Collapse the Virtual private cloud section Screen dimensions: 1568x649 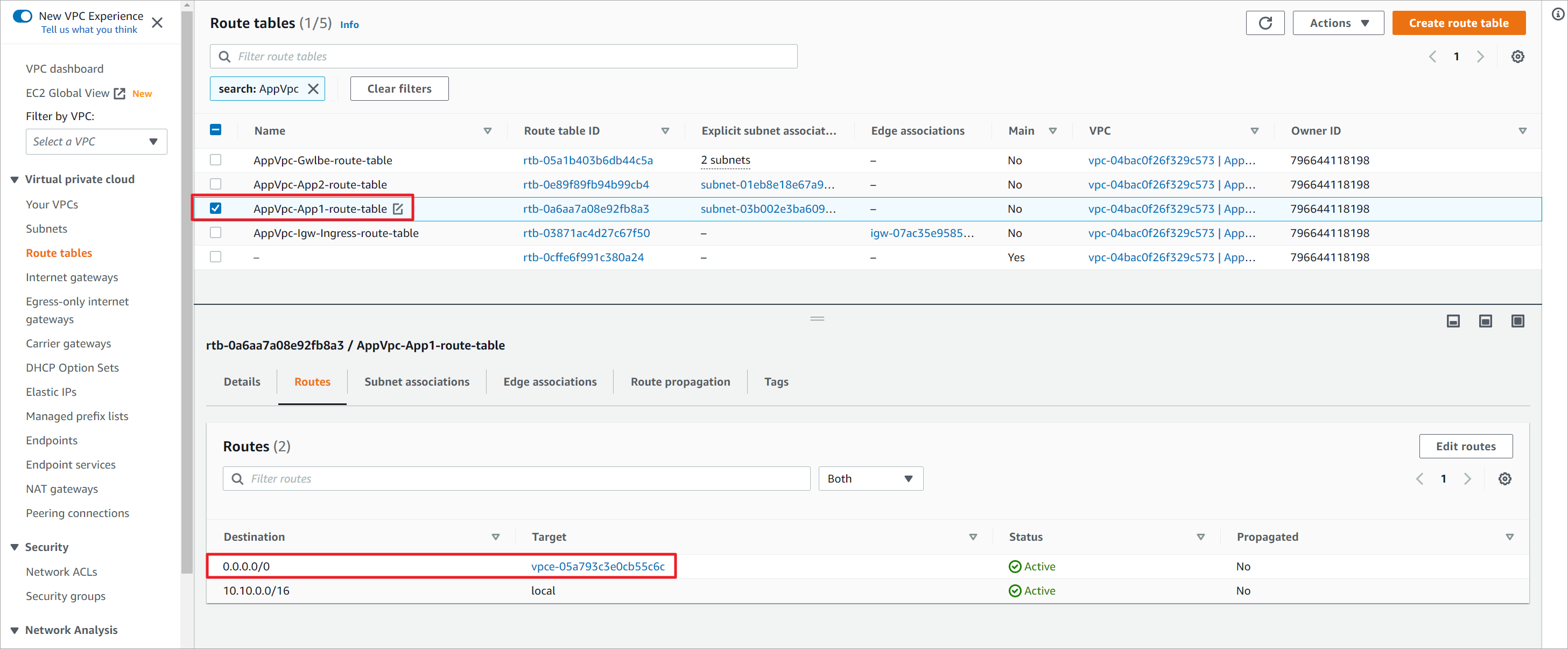tap(15, 179)
